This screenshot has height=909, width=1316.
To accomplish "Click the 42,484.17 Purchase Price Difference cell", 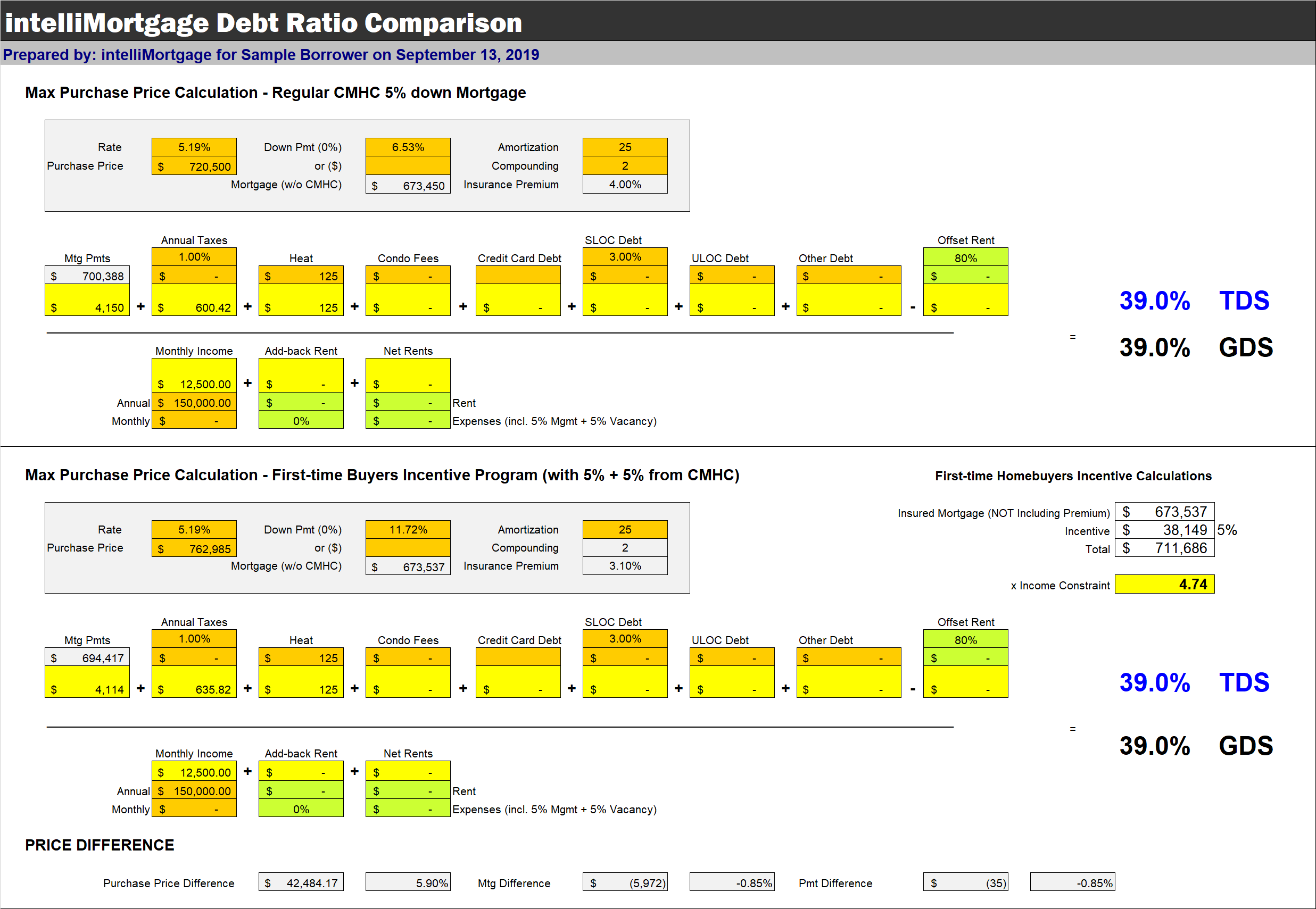I will (301, 882).
